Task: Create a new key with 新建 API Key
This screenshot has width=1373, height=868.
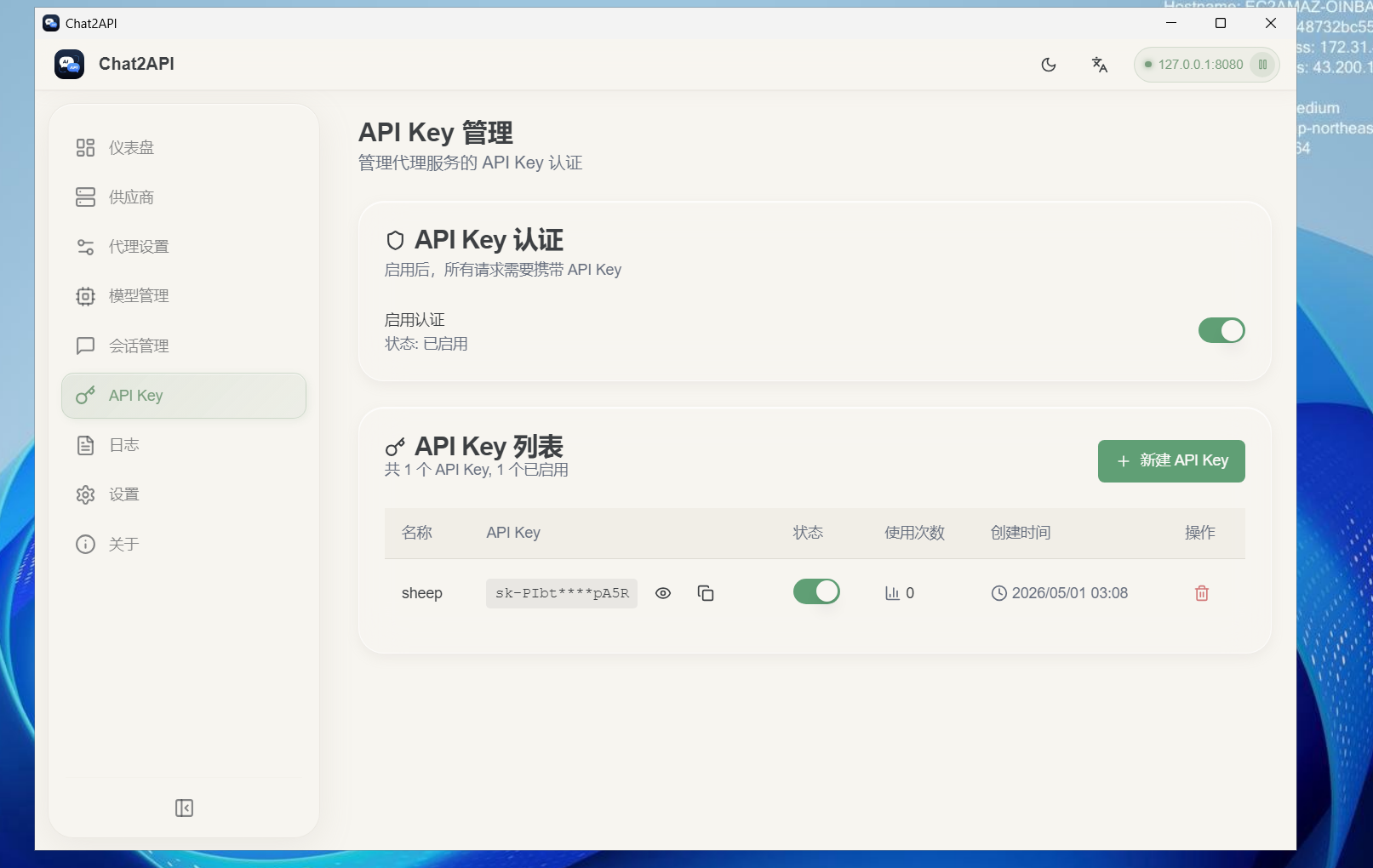Action: (x=1171, y=461)
